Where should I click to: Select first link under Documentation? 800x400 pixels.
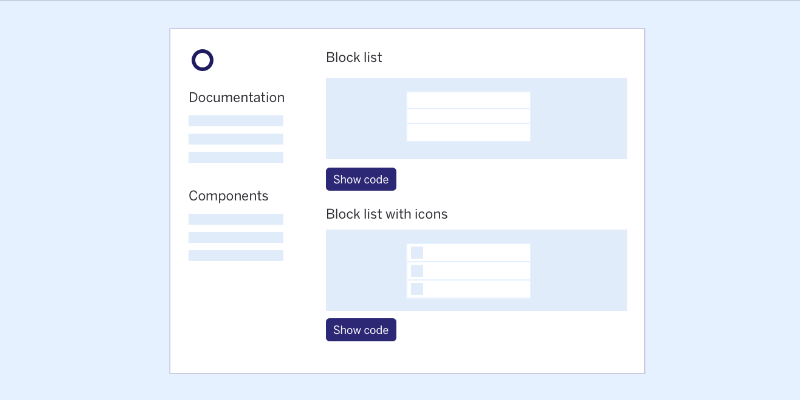click(235, 121)
